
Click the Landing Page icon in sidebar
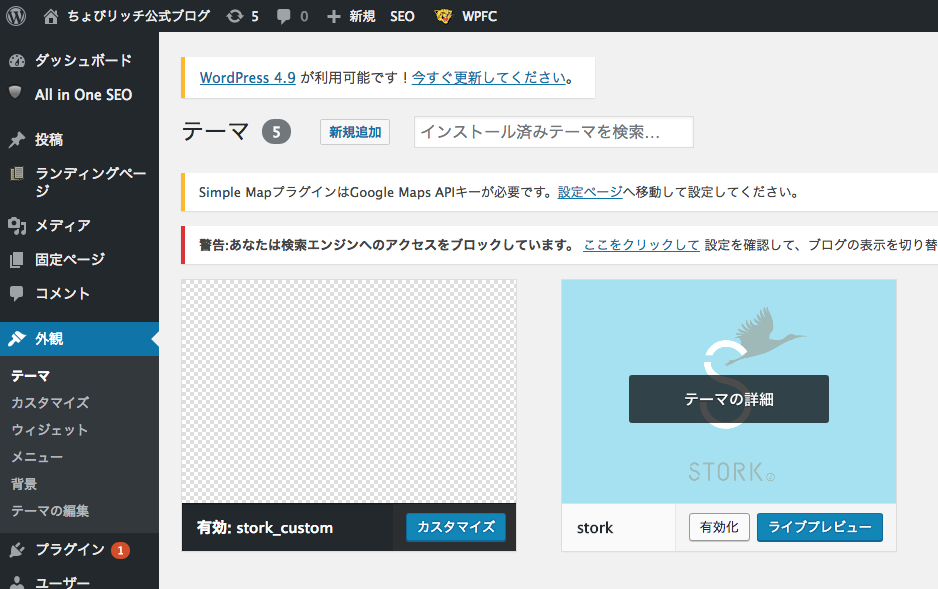17,173
